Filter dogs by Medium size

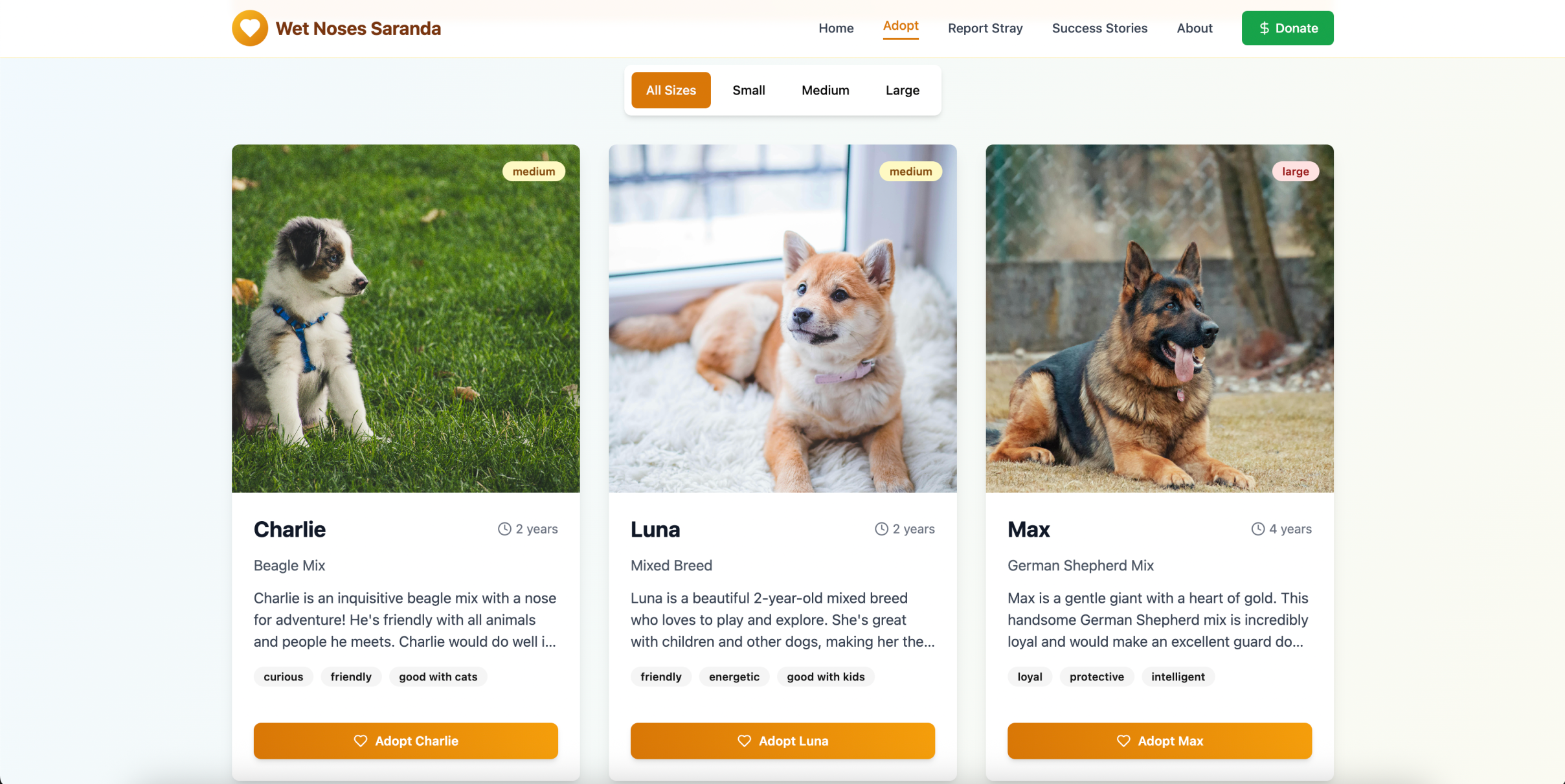tap(825, 90)
